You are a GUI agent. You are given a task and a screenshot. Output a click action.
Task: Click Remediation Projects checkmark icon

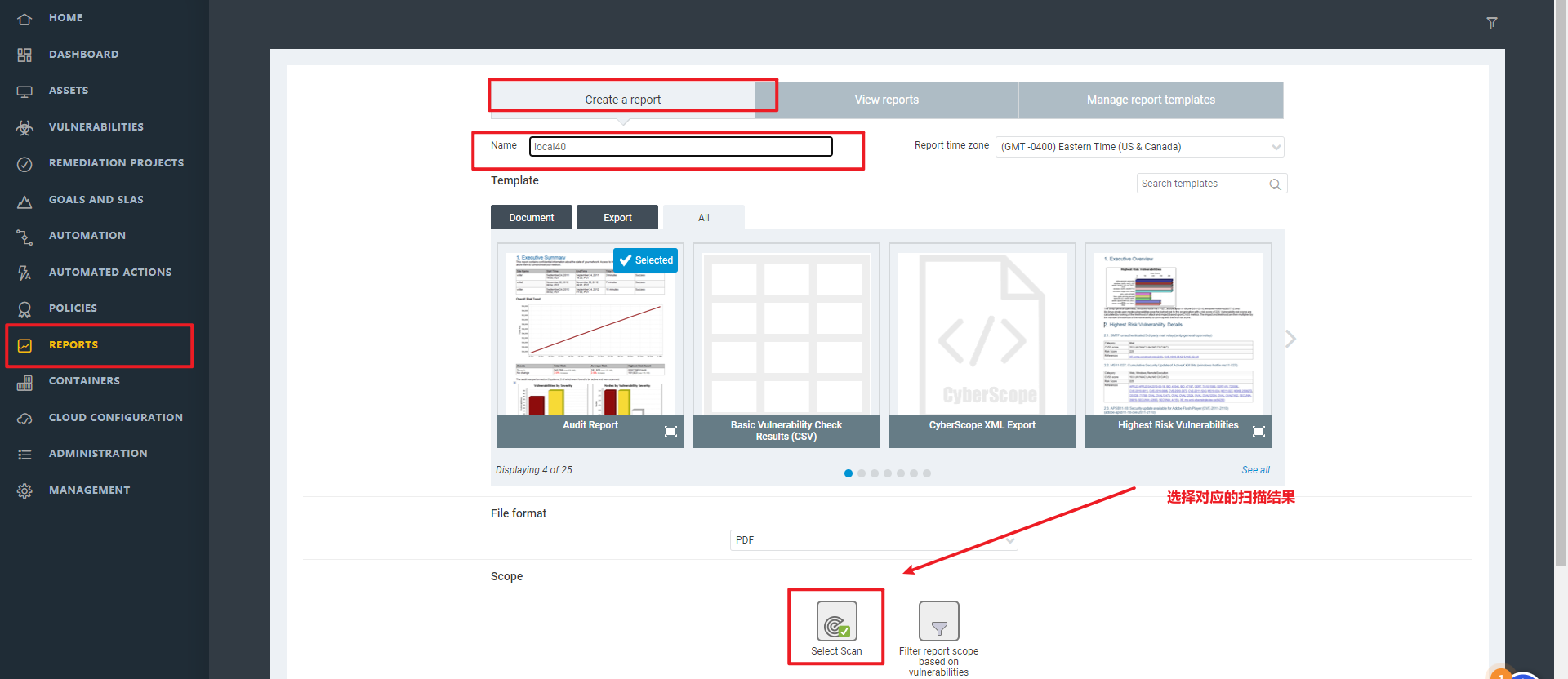[24, 164]
